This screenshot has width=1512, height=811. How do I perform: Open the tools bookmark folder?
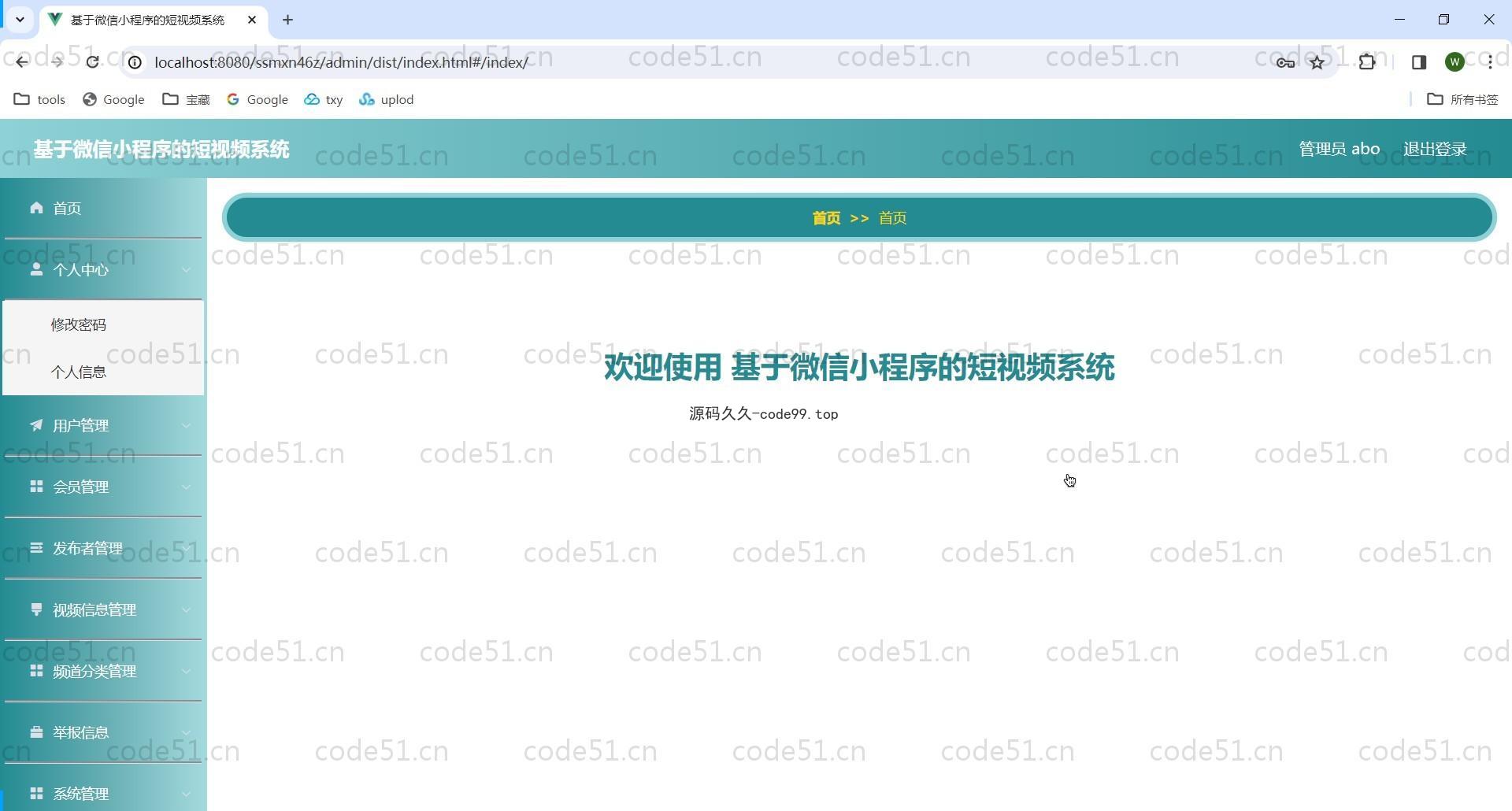click(x=39, y=99)
